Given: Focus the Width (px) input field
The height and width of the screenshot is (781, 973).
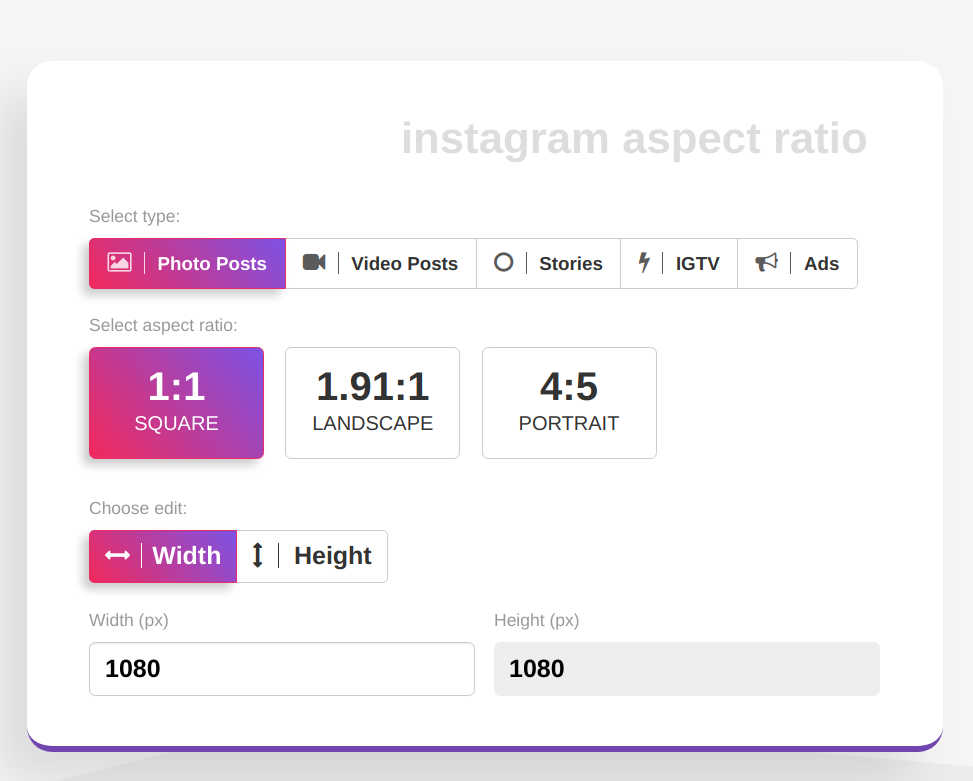Looking at the screenshot, I should [x=282, y=669].
